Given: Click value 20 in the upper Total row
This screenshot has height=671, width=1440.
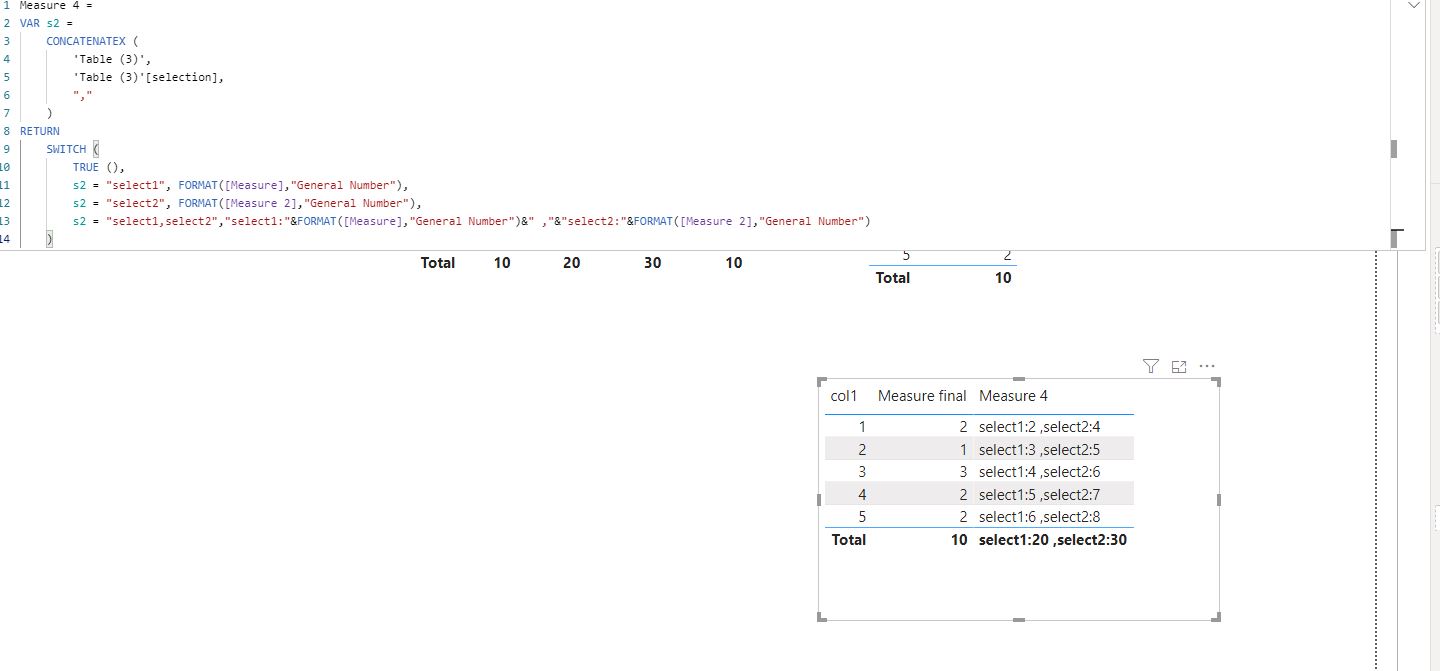Looking at the screenshot, I should [571, 263].
